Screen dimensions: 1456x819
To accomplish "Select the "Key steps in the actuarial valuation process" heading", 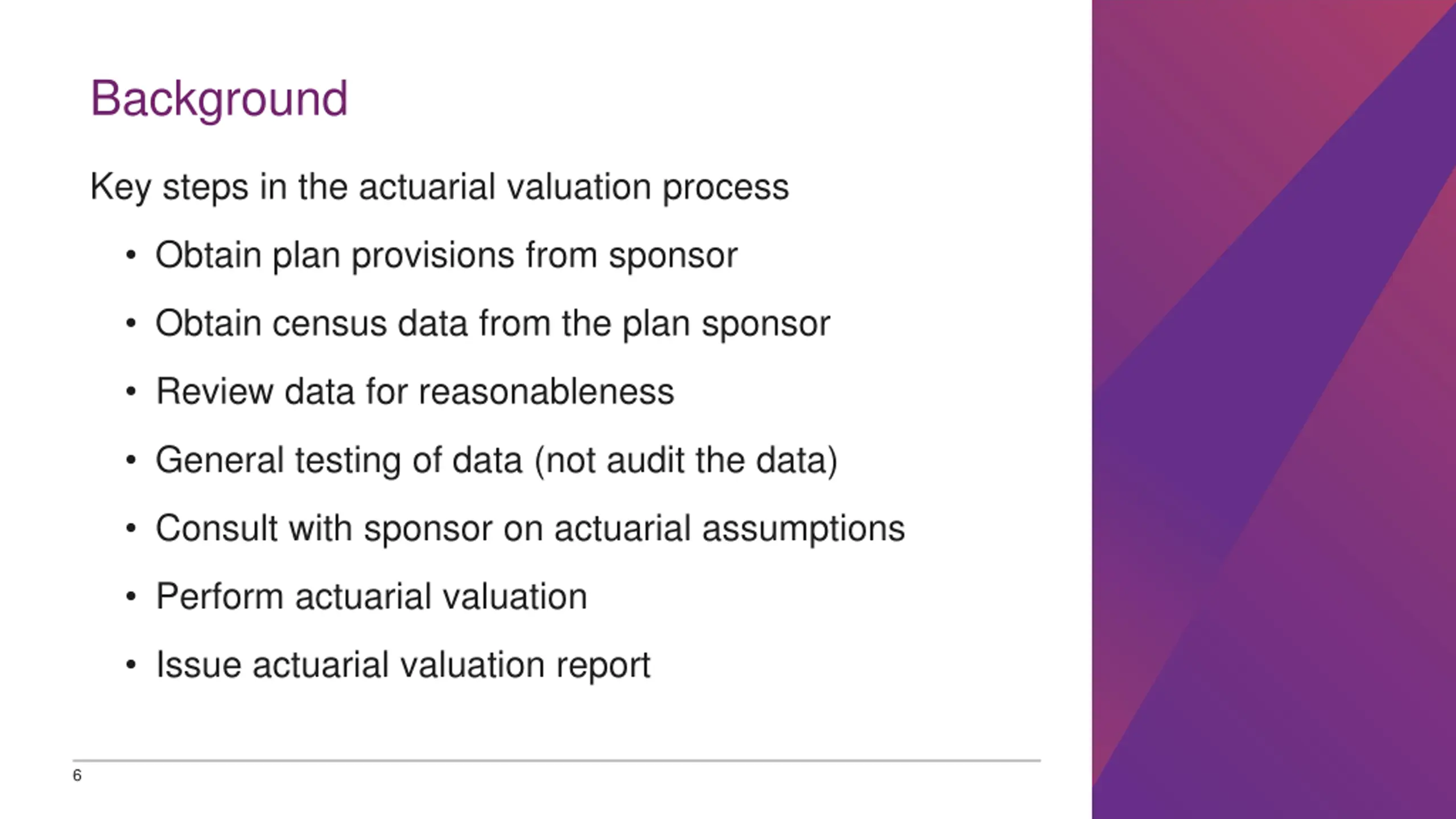I will (439, 187).
